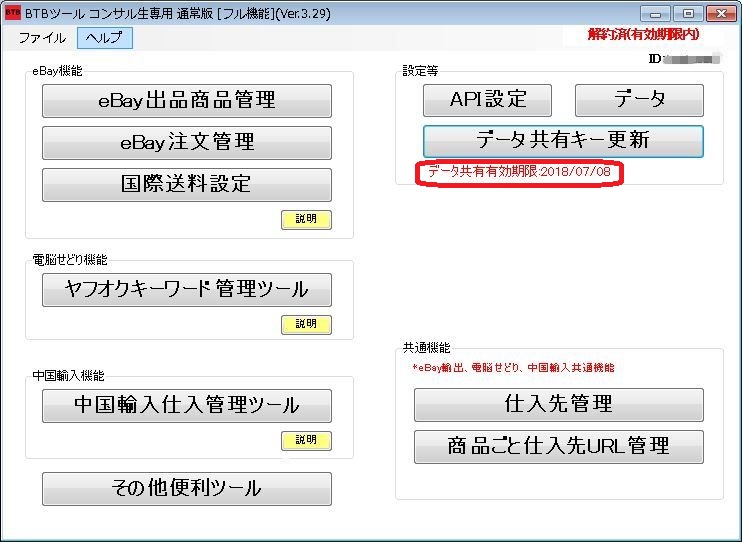Open 商品ごと仕入先URL管理
The image size is (742, 542).
(x=559, y=446)
